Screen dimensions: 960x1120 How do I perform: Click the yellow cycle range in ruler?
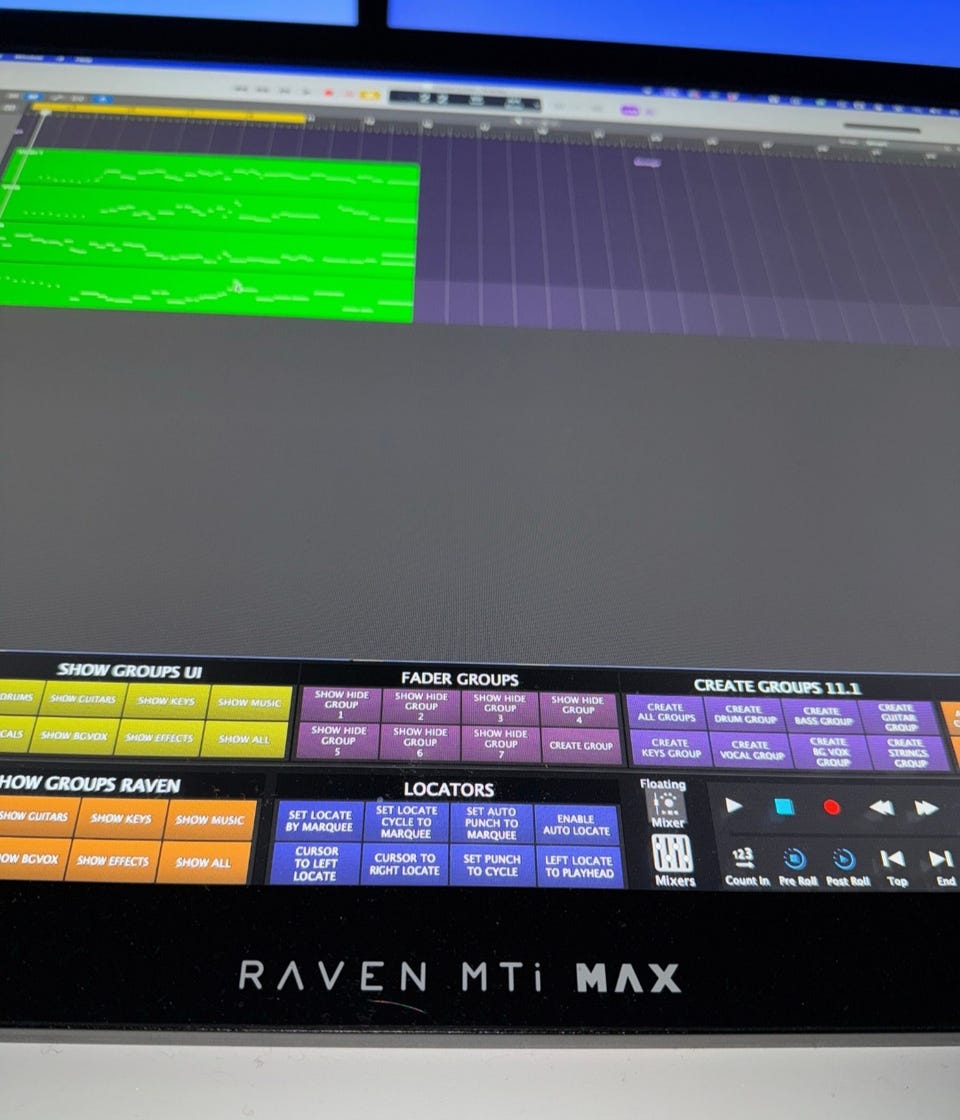(x=169, y=113)
